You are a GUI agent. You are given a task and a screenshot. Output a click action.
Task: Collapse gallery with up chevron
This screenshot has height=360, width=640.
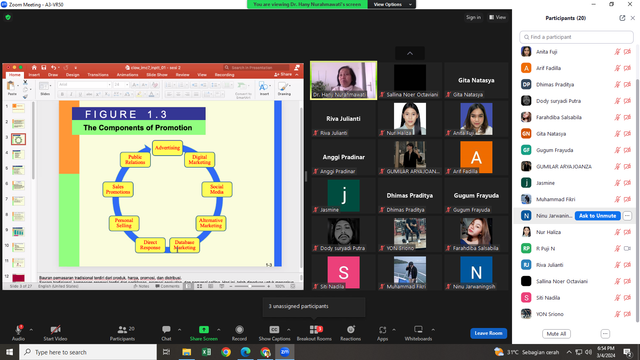coord(410,53)
